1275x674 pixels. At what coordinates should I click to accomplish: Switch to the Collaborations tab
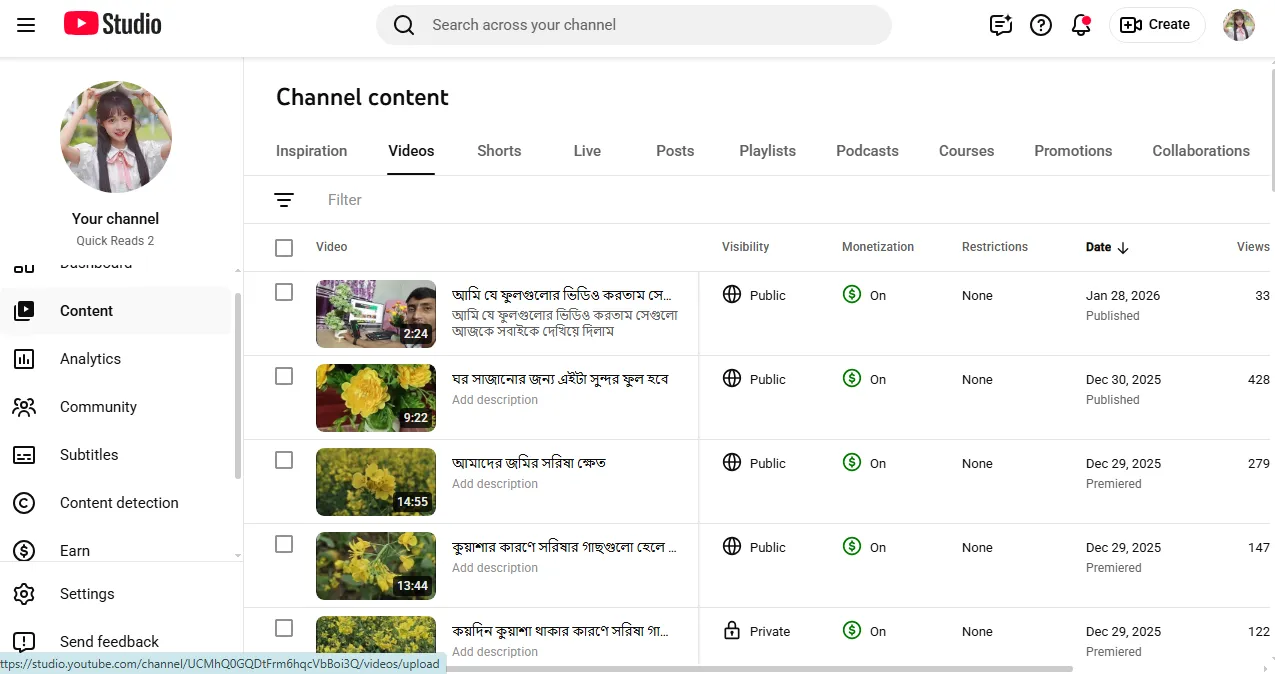(1201, 151)
